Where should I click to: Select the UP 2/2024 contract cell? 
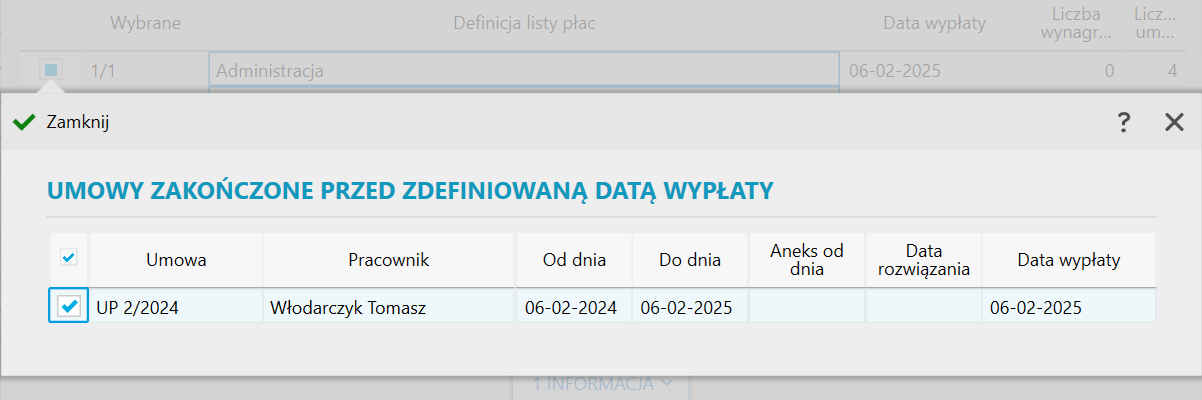click(176, 308)
